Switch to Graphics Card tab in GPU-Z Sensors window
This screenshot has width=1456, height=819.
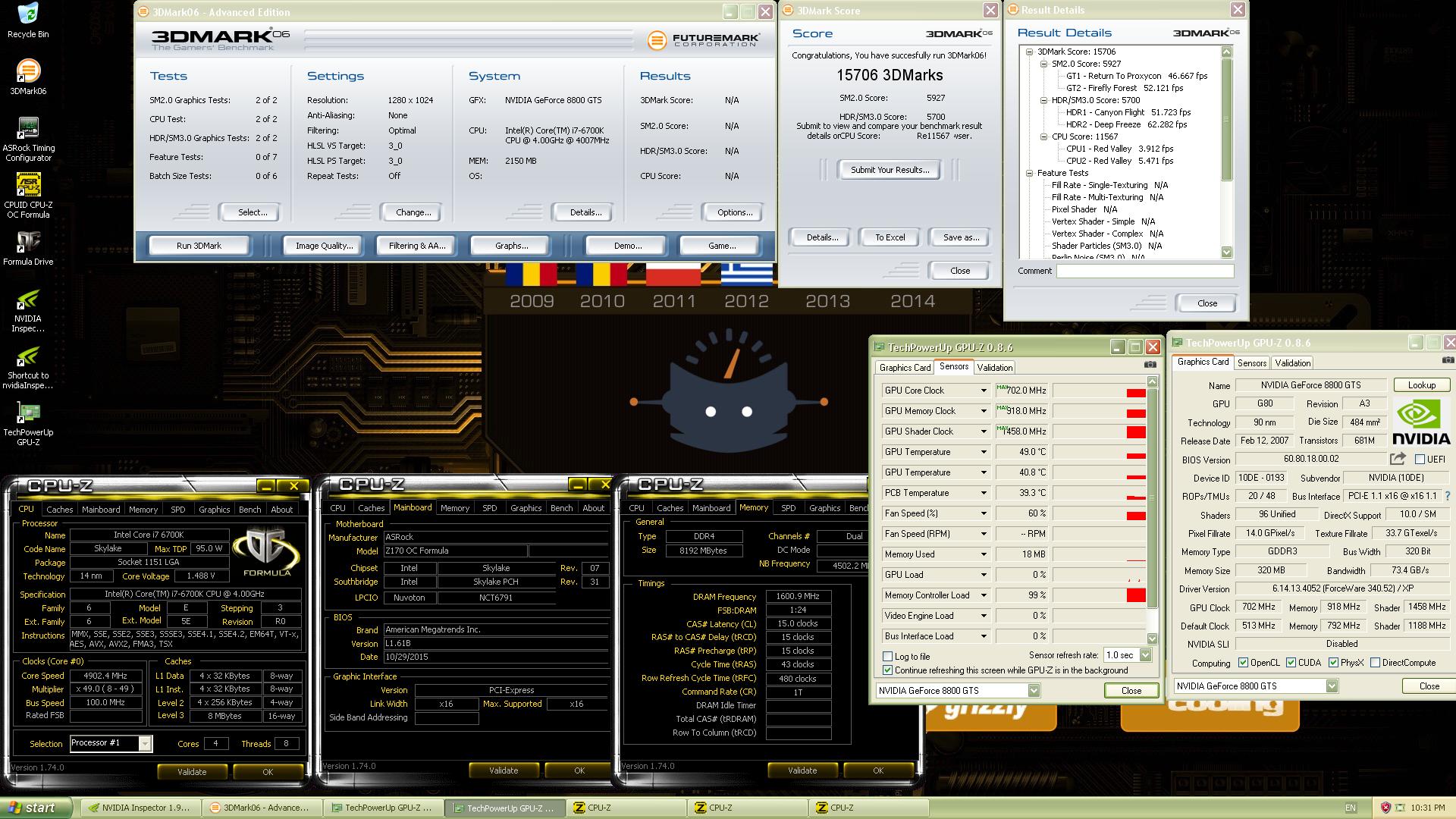tap(905, 368)
